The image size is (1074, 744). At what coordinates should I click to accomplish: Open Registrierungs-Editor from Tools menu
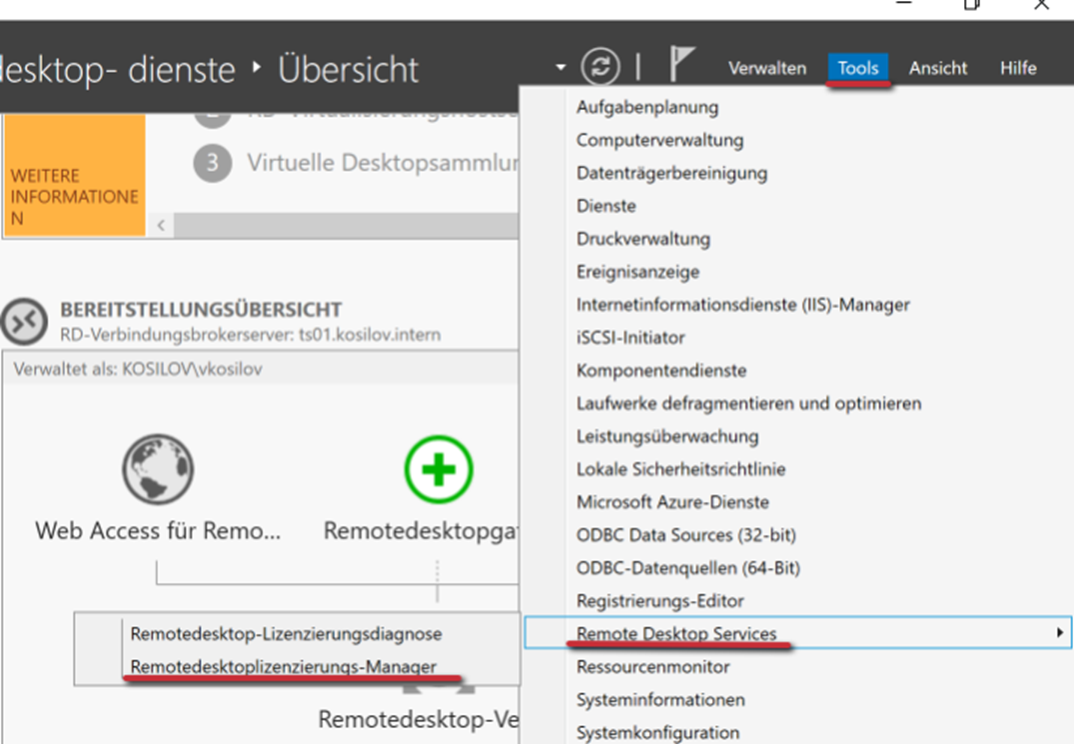[x=659, y=601]
